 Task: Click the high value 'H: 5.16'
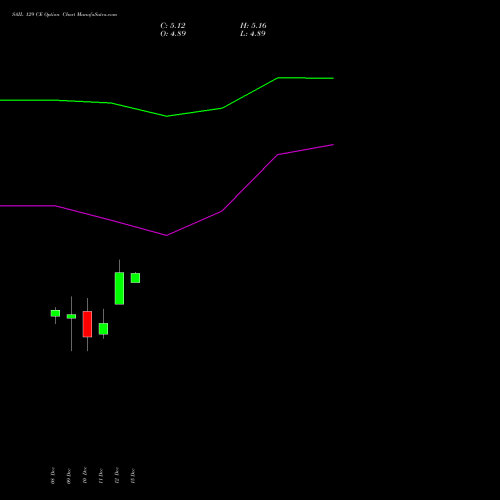[x=253, y=26]
